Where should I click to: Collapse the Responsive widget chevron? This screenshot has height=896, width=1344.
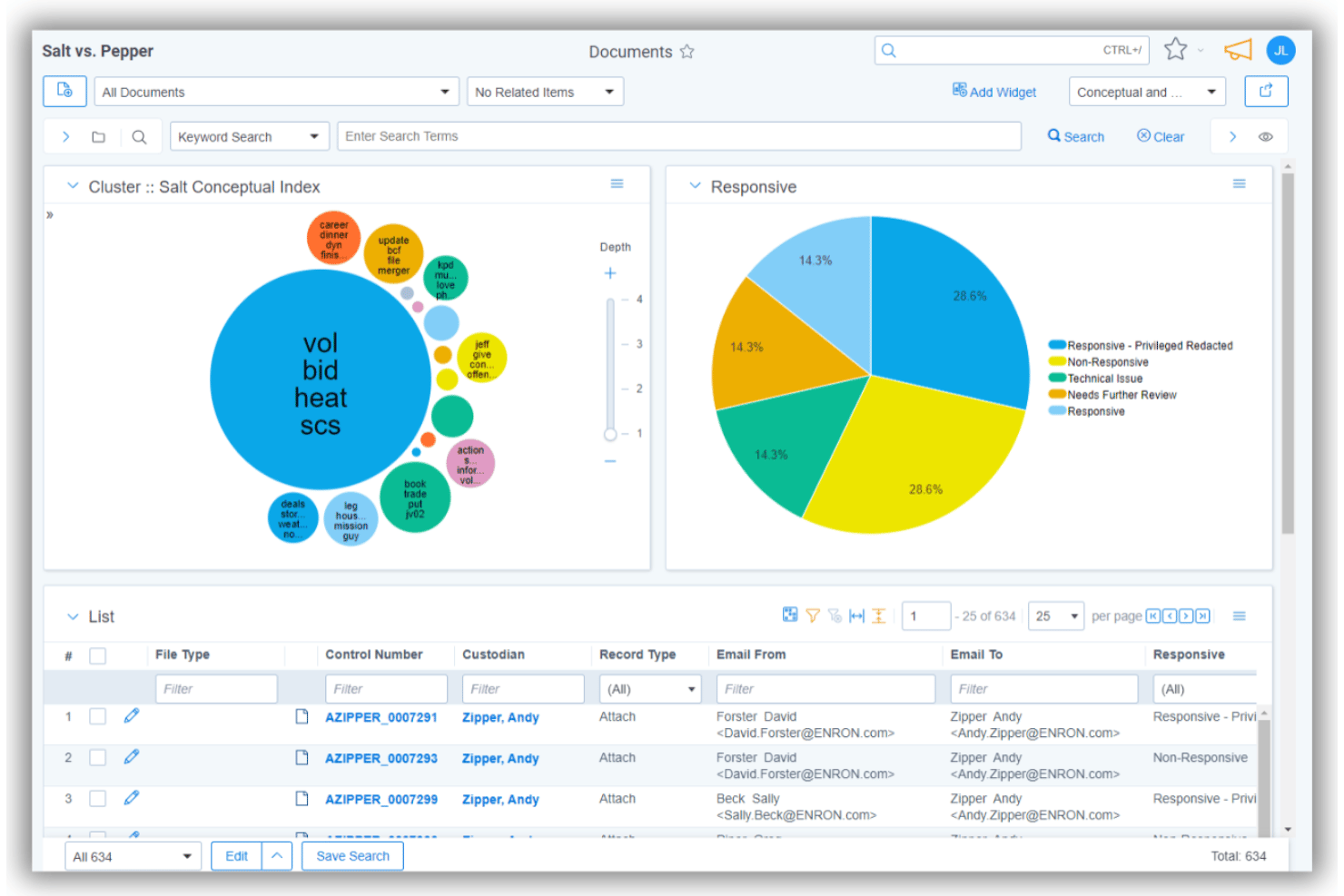point(695,186)
